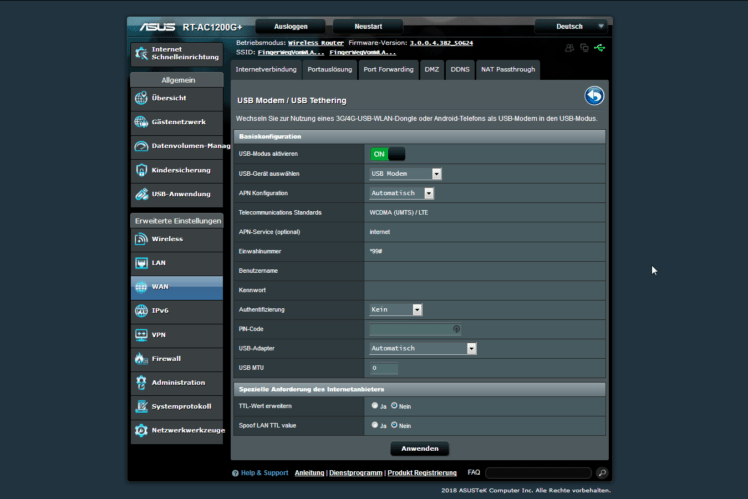Viewport: 748px width, 499px height.
Task: Click the Anwenden button
Action: 420,448
